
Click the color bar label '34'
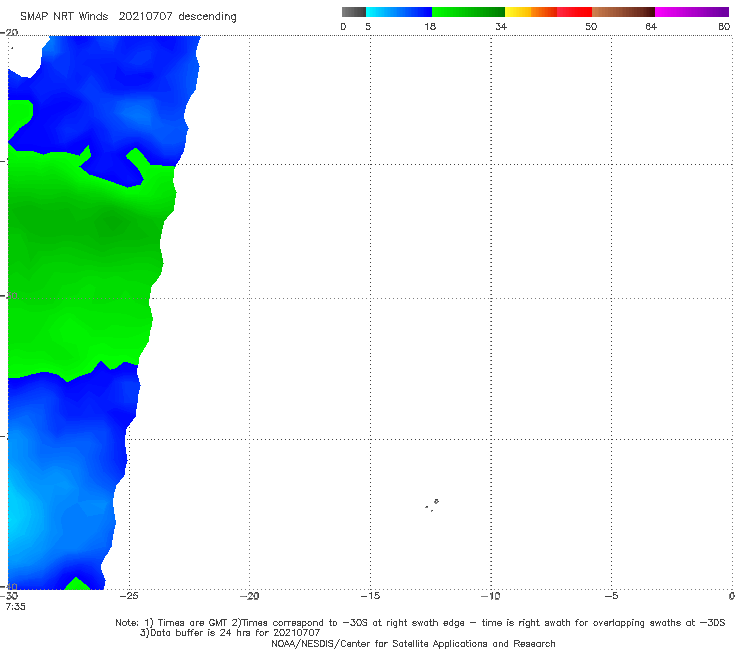[501, 26]
